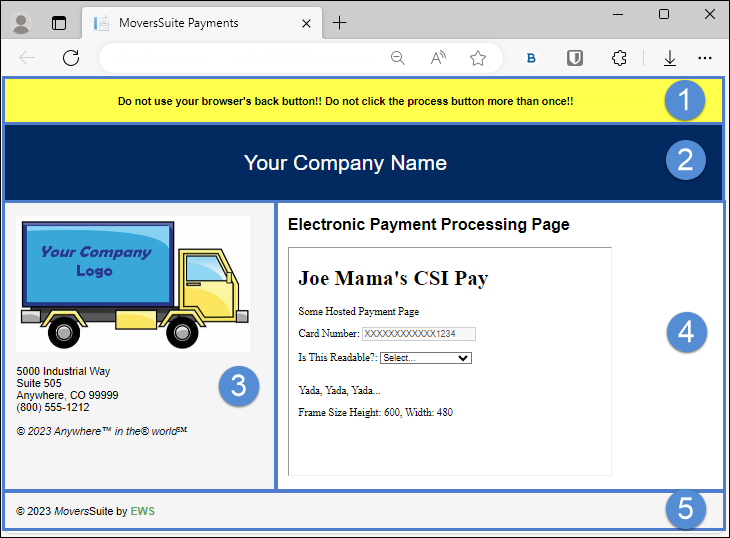Go back with browser back arrow
This screenshot has height=538, width=730.
pyautogui.click(x=27, y=58)
